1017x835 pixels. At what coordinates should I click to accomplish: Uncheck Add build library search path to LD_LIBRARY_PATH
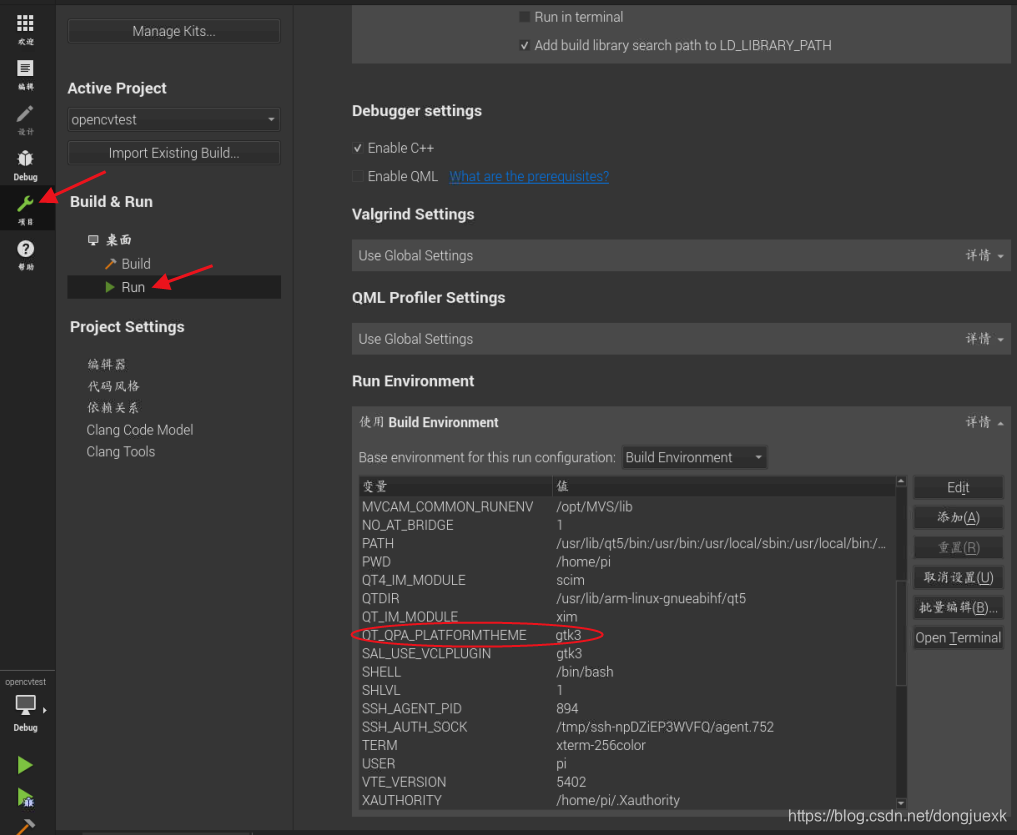tap(525, 44)
